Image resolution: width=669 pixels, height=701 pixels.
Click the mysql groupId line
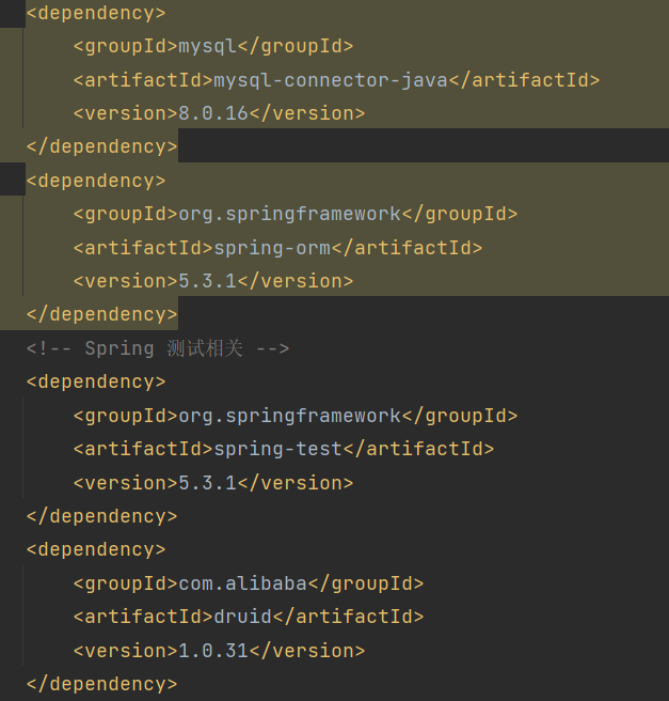click(x=213, y=46)
